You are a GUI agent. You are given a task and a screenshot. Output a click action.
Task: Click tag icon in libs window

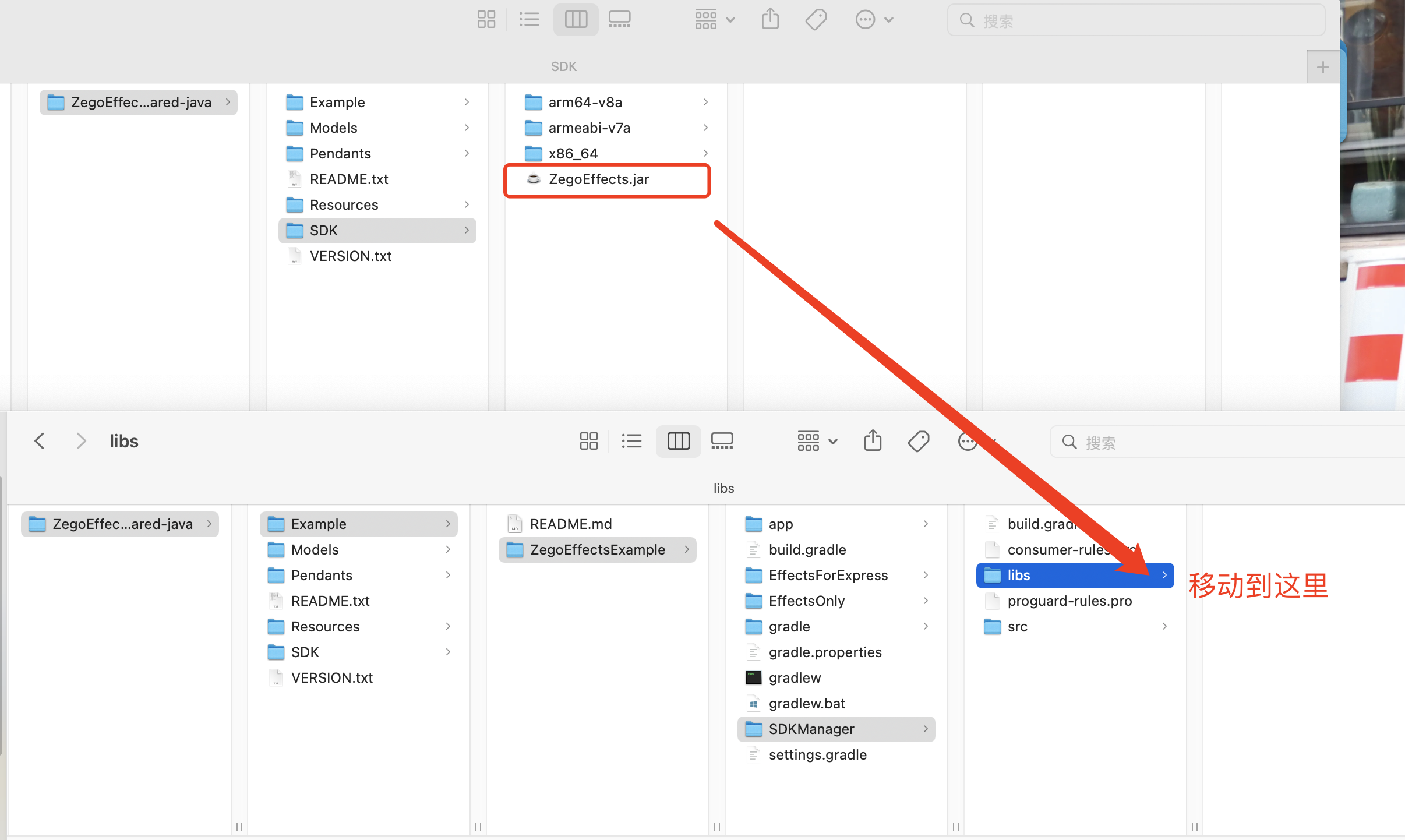(918, 442)
